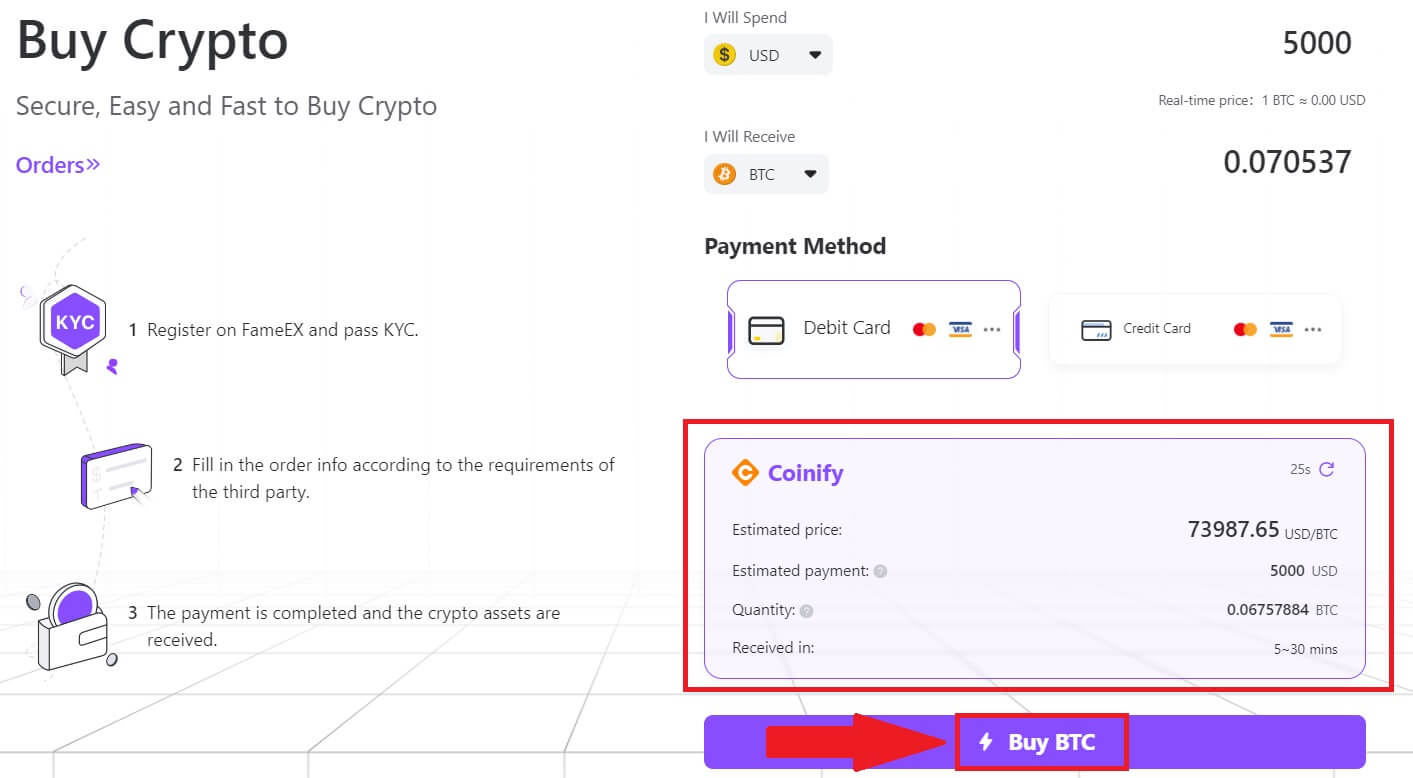The height and width of the screenshot is (778, 1413).
Task: Click the credit card illustration icon
Action: (x=1095, y=328)
